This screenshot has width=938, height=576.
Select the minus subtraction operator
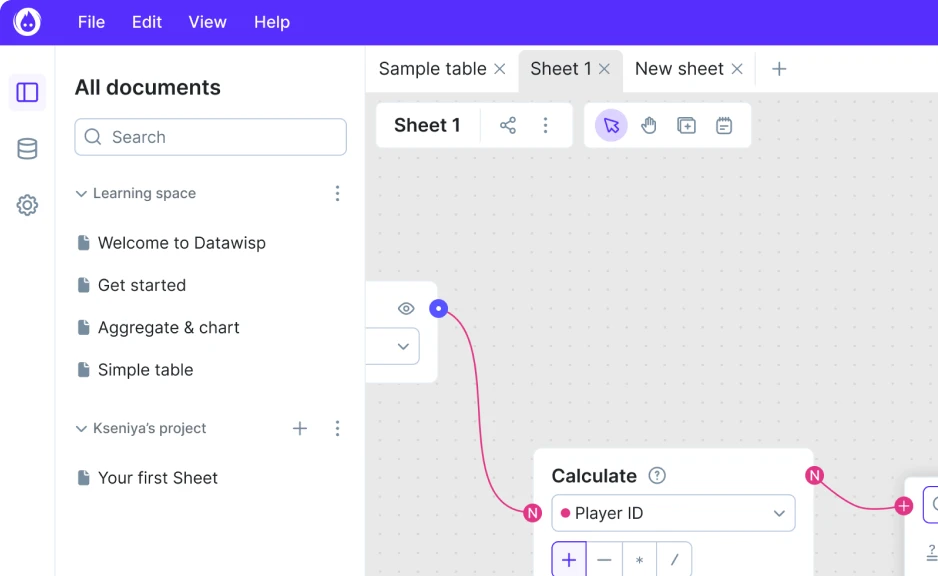604,560
